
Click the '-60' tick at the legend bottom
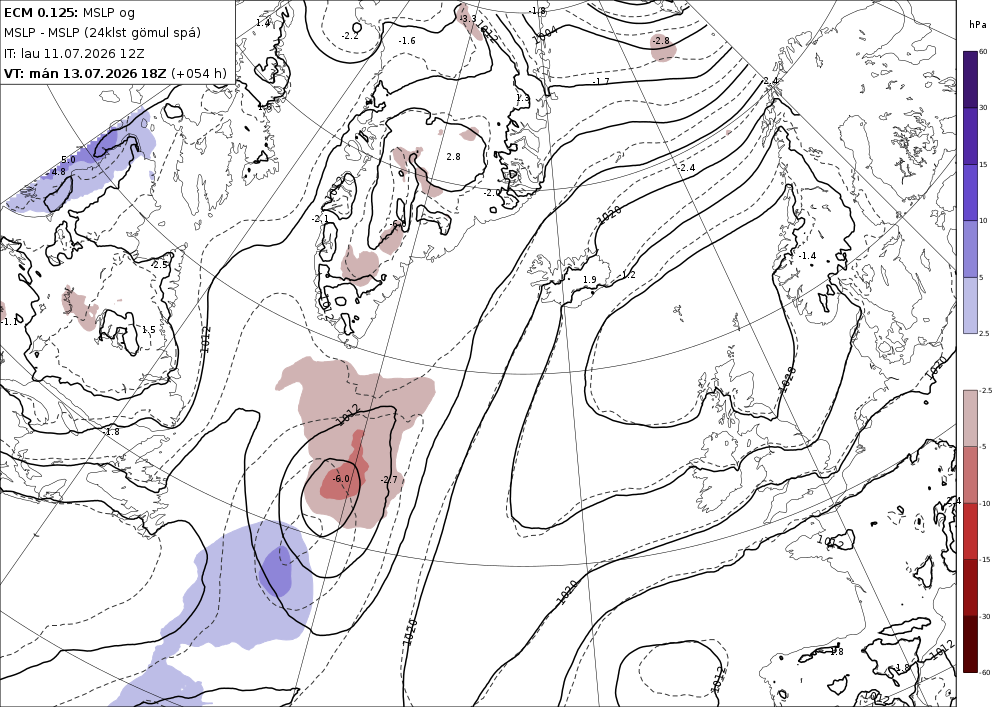point(985,672)
